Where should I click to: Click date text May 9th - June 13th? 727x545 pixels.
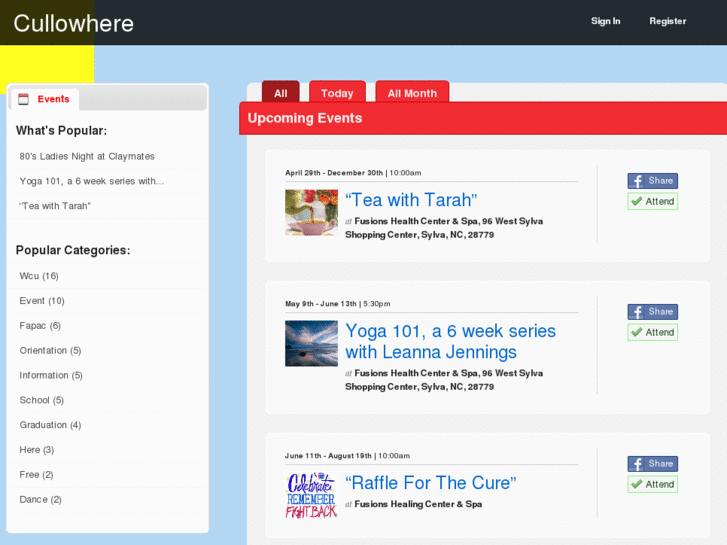coord(321,304)
